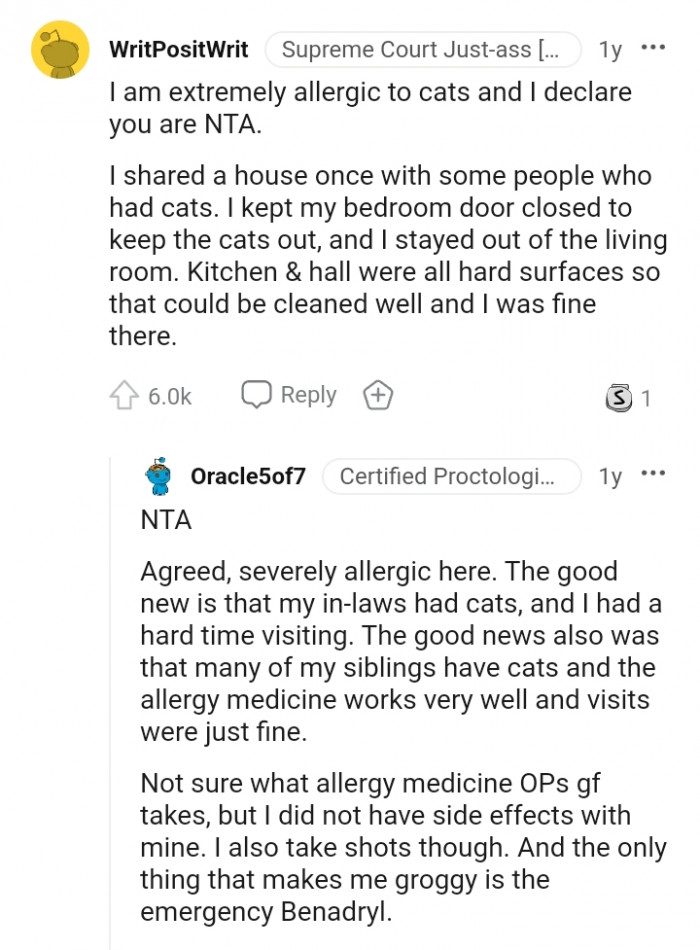700x950 pixels.
Task: Tap the Supreme Court Just-ass flair badge
Action: pos(422,48)
